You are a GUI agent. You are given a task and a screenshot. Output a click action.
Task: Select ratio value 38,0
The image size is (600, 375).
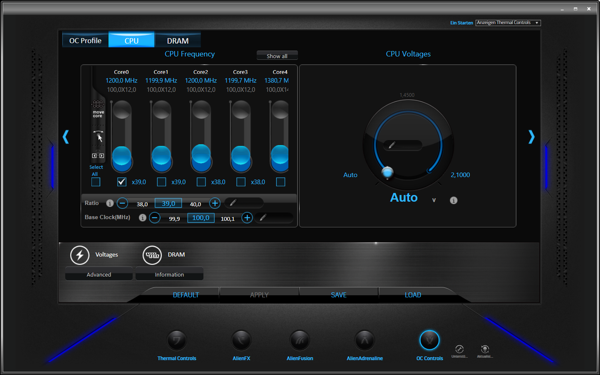143,204
